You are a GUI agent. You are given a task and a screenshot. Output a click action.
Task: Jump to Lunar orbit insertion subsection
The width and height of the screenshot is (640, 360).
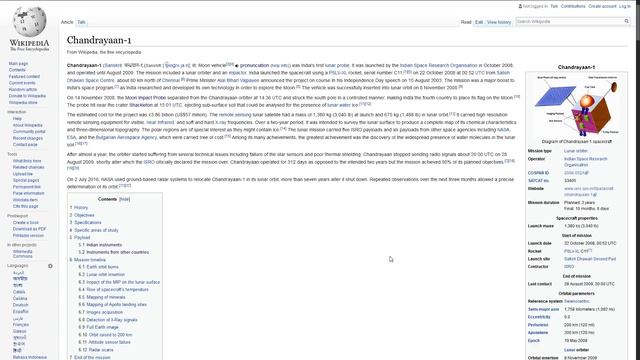106,275
